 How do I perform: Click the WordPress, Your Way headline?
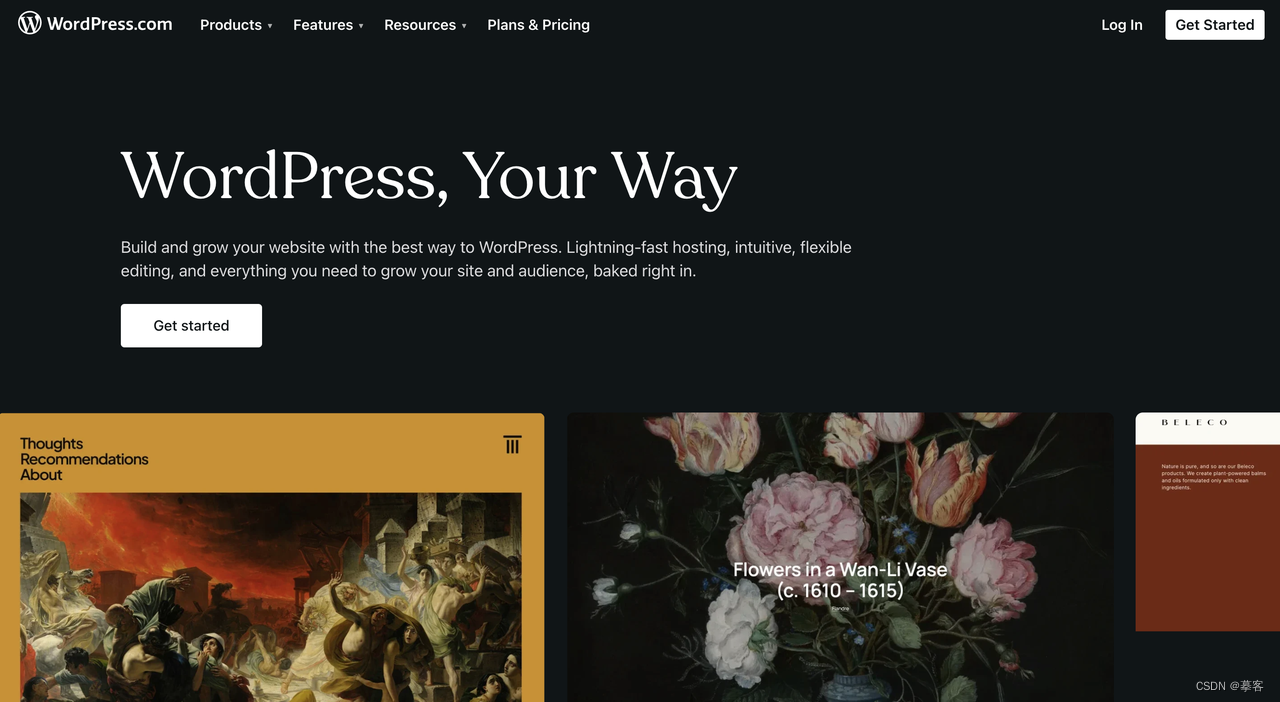(x=429, y=177)
